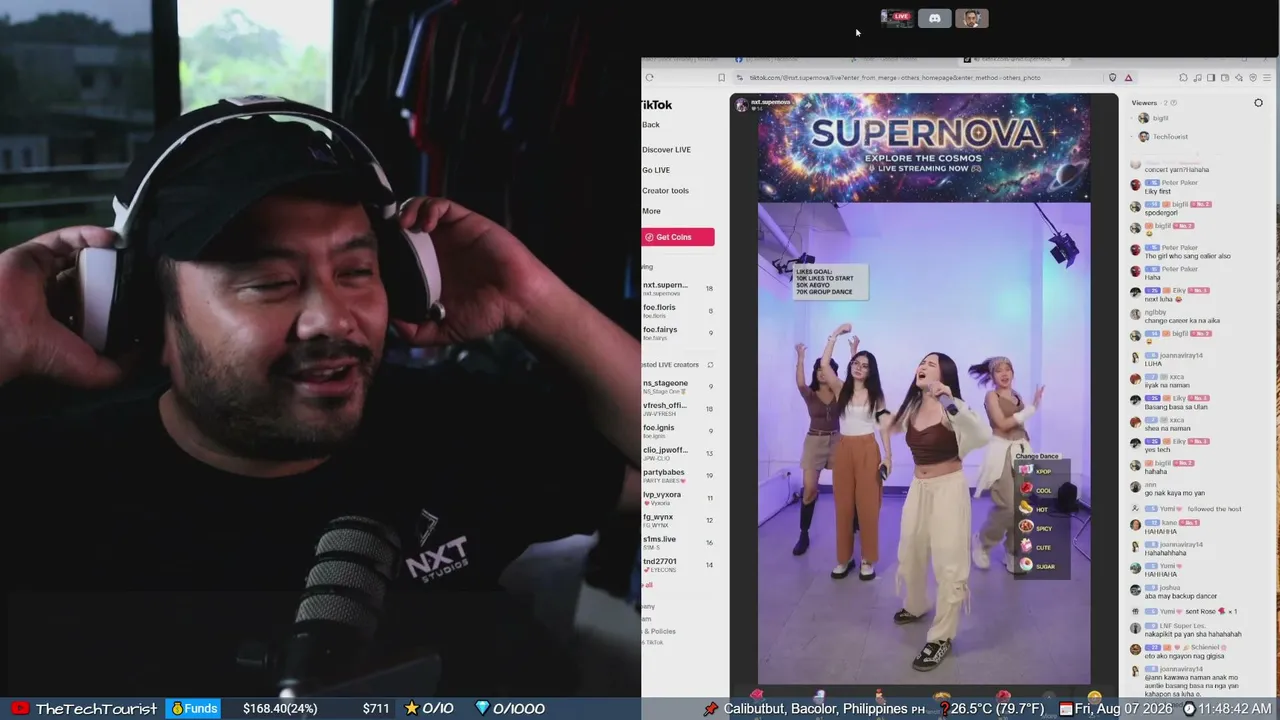Click the nxt.supernova host avatar
This screenshot has height=720, width=1280.
click(742, 104)
